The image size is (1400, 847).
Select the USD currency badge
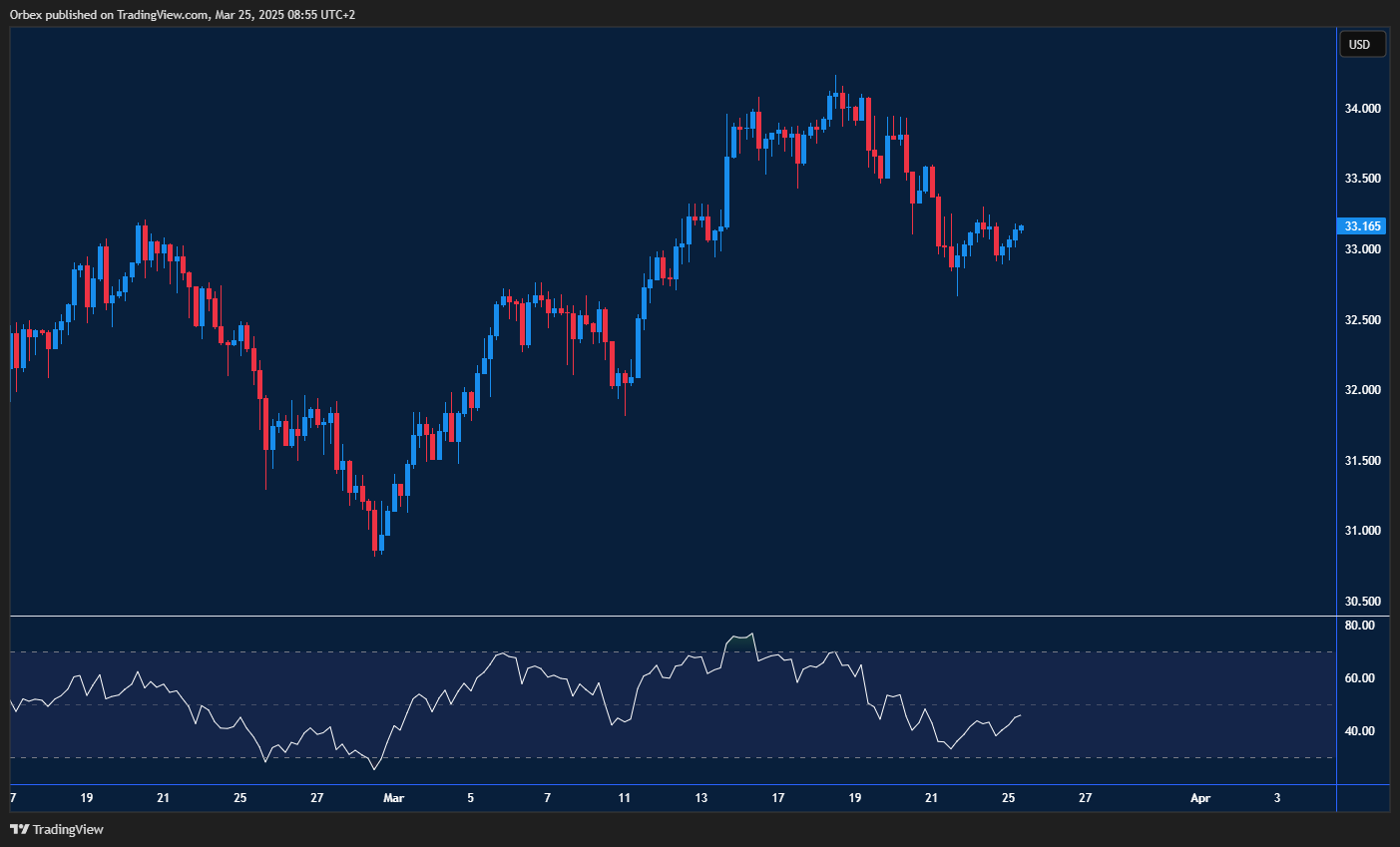coord(1361,44)
